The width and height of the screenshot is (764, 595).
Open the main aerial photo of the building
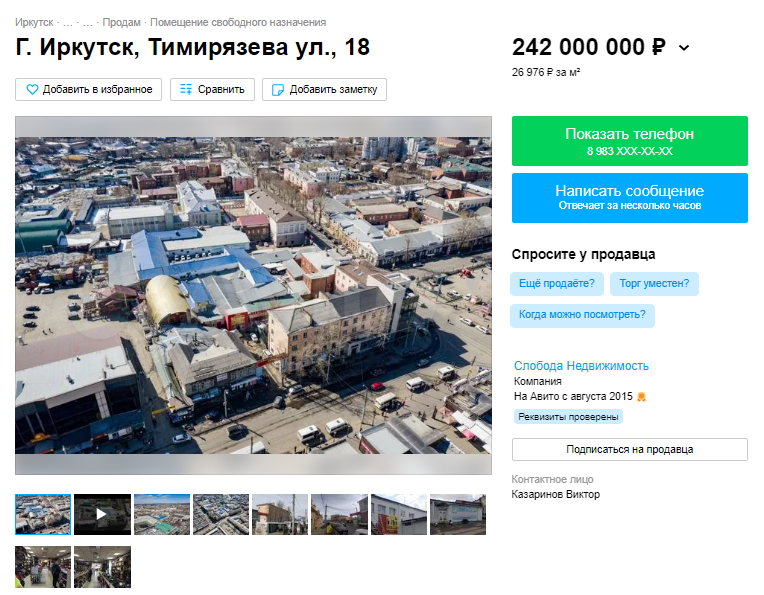tap(253, 295)
